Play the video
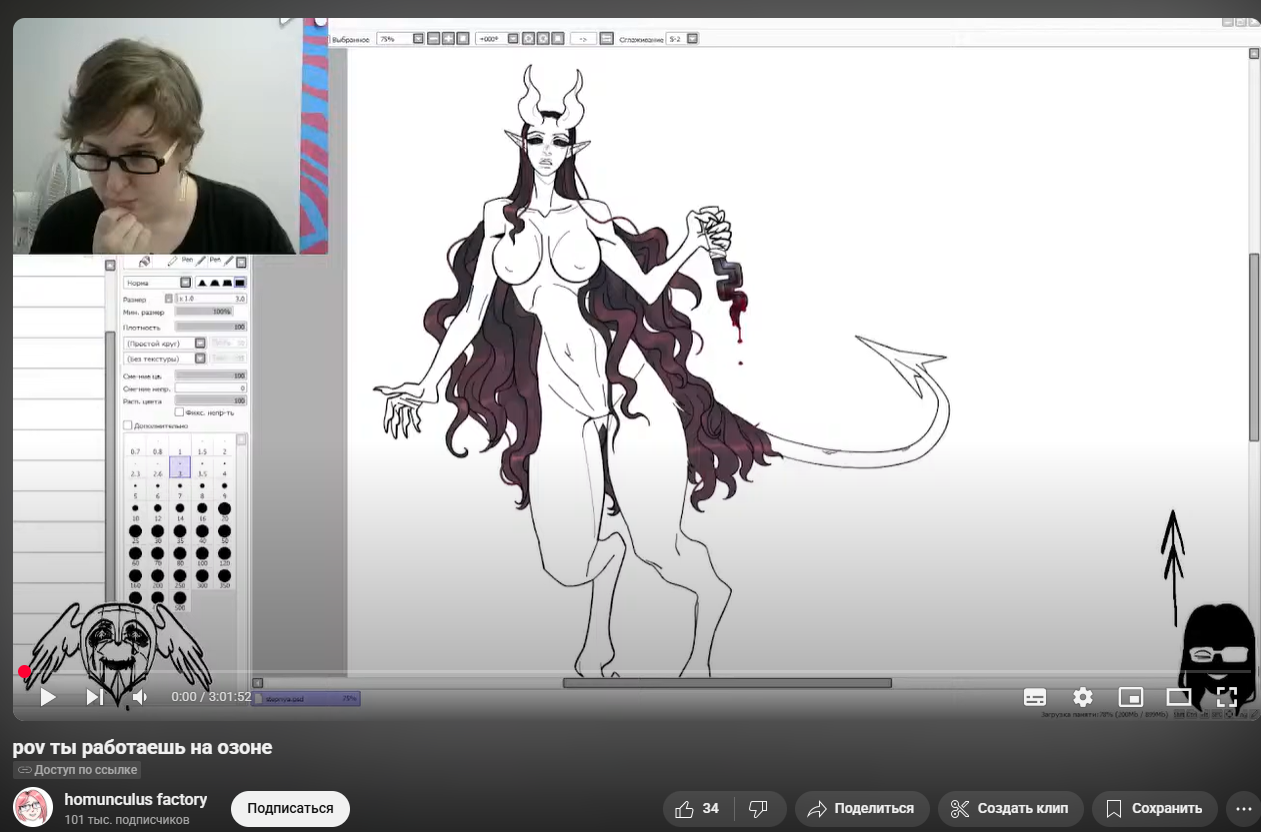The height and width of the screenshot is (832, 1261). coord(48,697)
